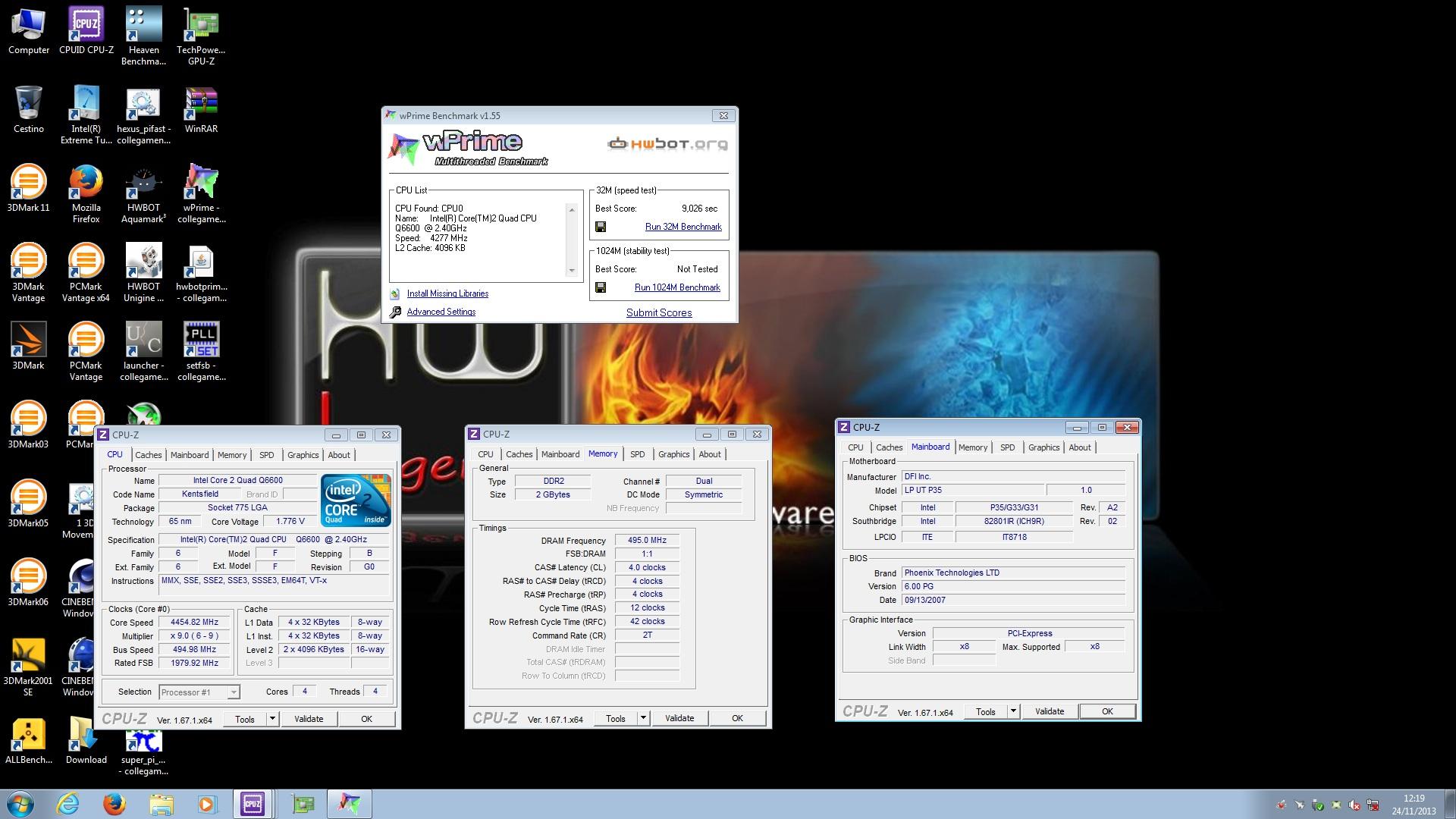Click Run 32M Benchmark link

pyautogui.click(x=683, y=227)
